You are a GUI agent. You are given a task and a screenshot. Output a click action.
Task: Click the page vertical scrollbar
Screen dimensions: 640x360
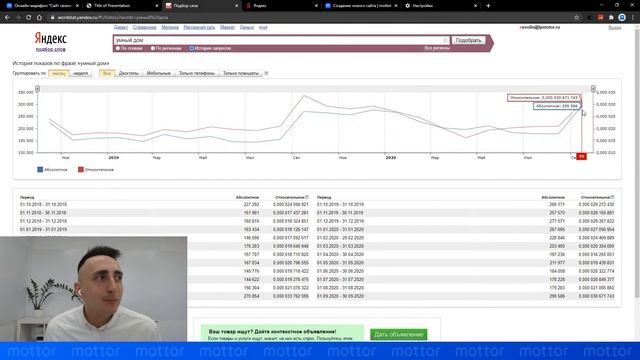[x=638, y=163]
